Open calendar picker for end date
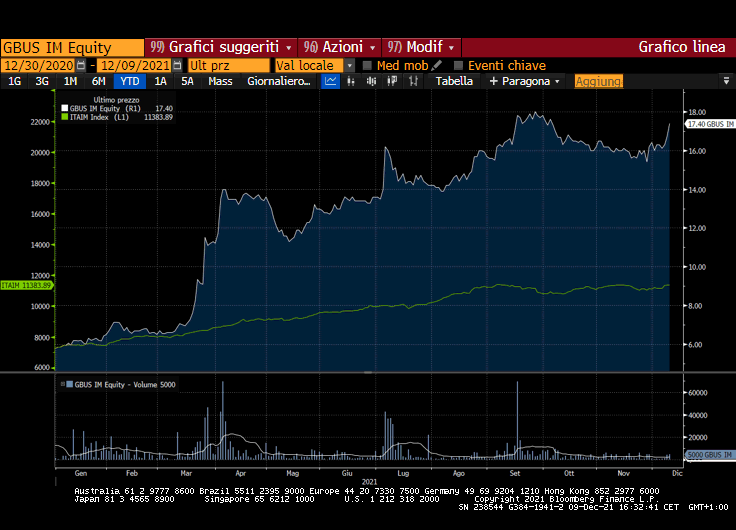Image resolution: width=736 pixels, height=530 pixels. coord(178,65)
